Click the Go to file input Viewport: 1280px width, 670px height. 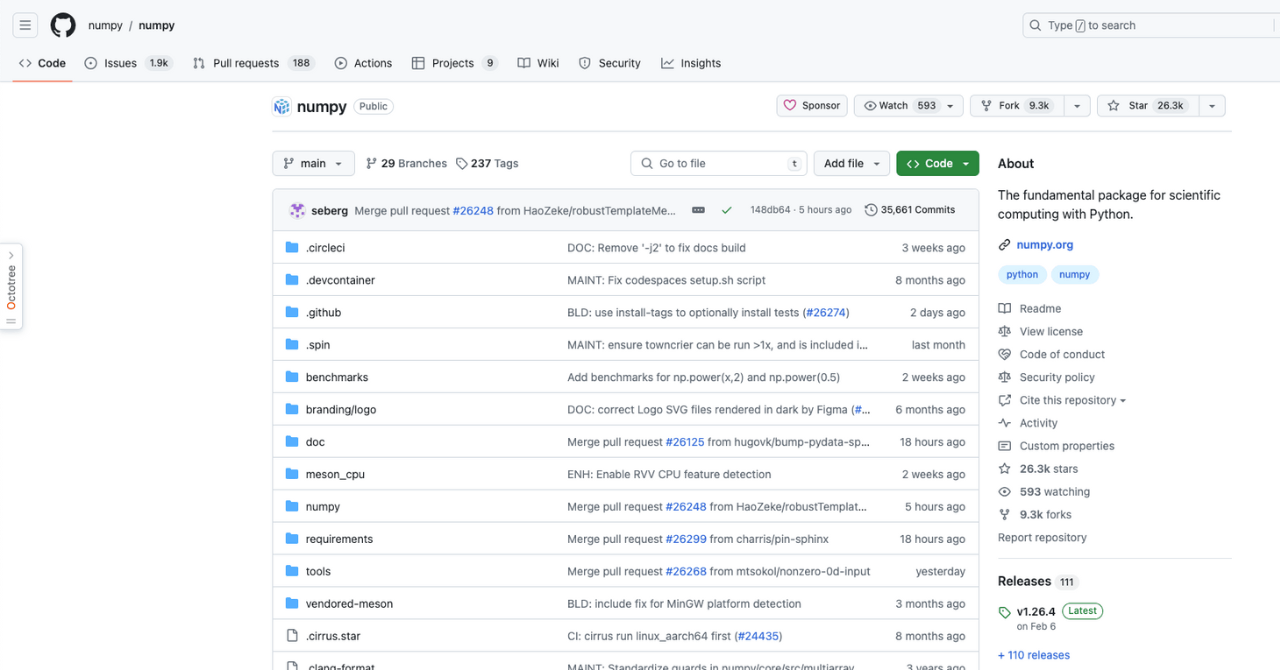(x=719, y=163)
